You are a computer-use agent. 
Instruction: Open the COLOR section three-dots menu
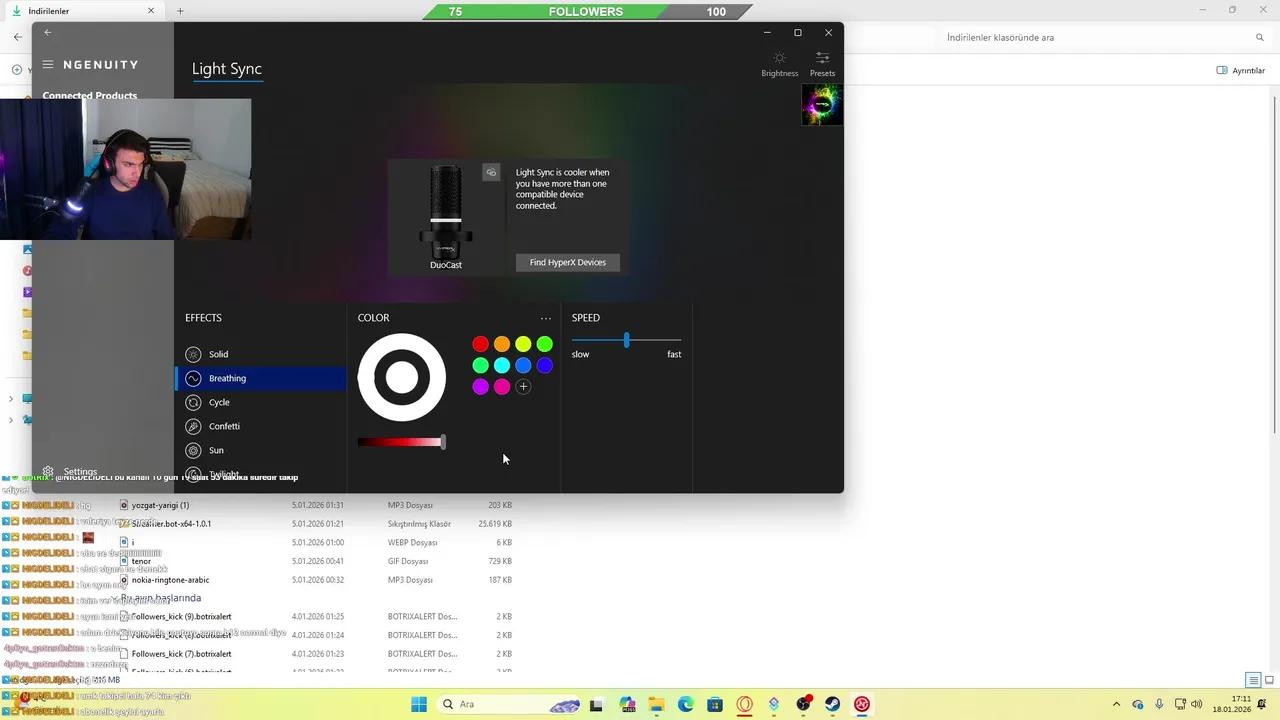[x=545, y=318]
